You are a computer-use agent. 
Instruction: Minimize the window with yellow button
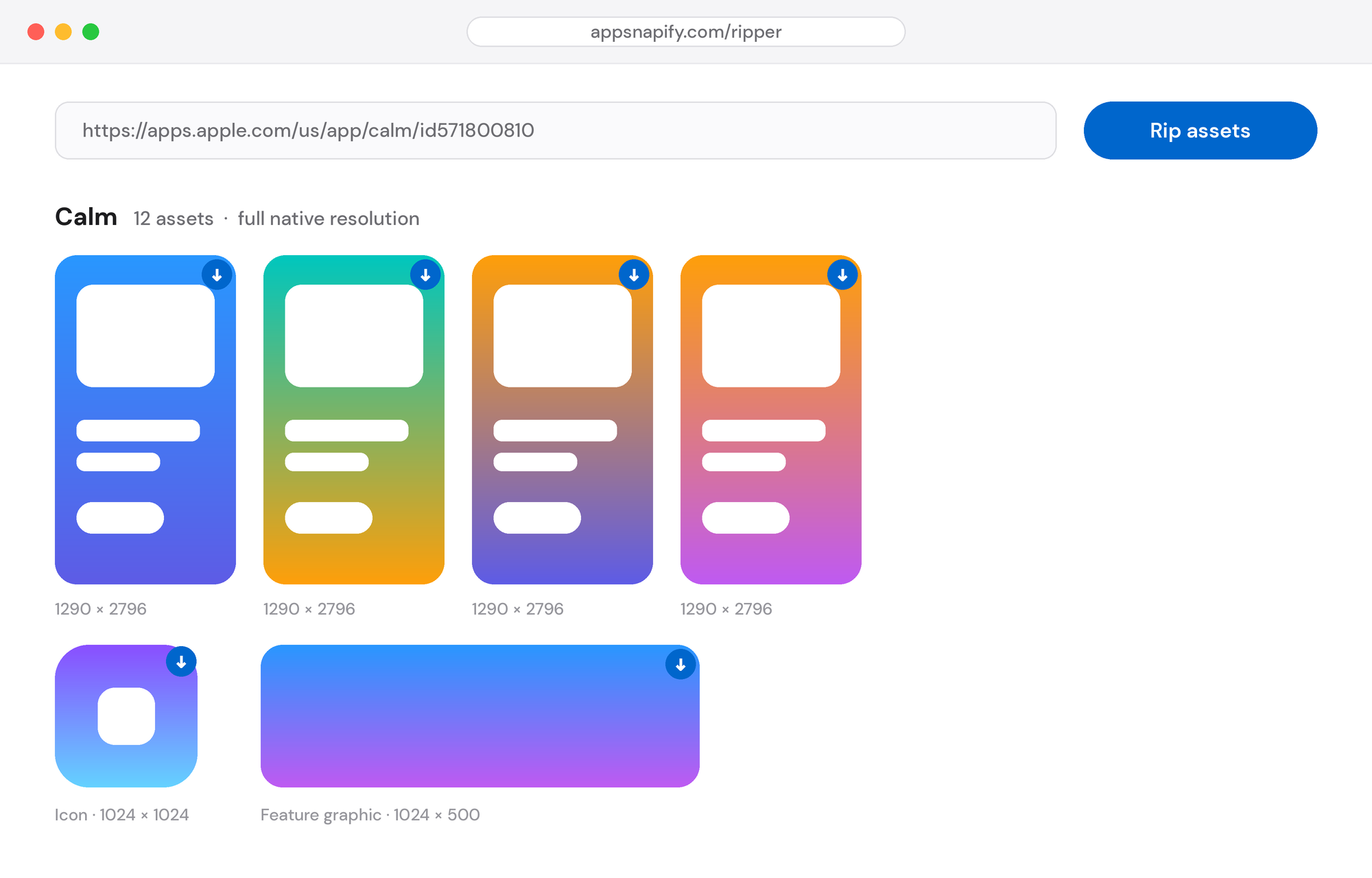point(63,32)
